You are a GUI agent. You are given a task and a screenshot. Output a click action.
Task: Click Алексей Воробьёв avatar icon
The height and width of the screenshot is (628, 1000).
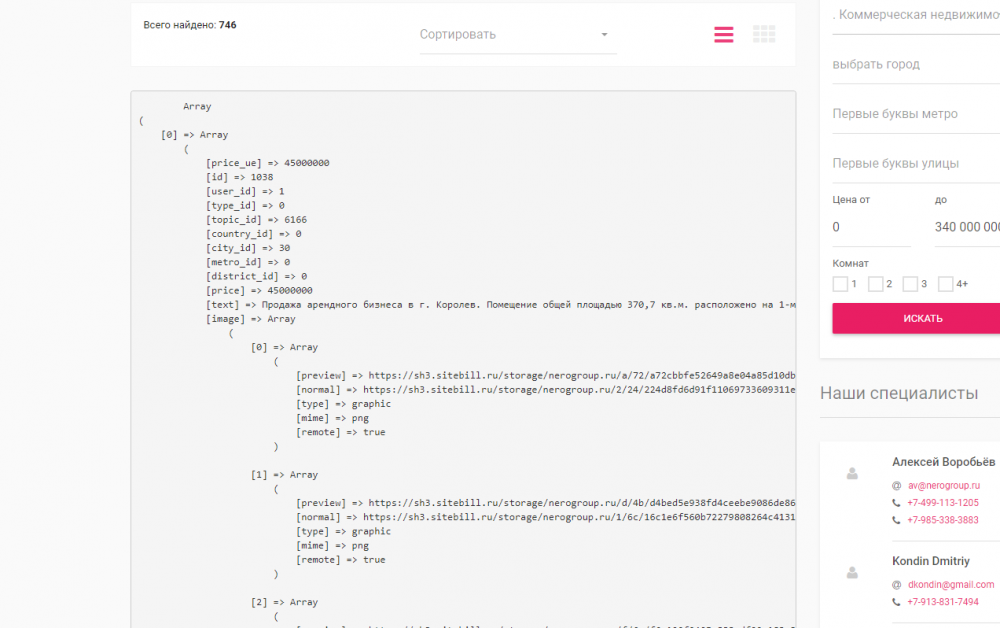pos(852,473)
